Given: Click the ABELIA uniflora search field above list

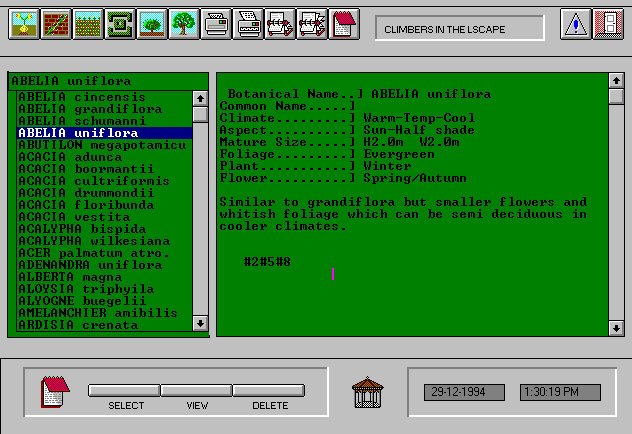Looking at the screenshot, I should point(108,81).
